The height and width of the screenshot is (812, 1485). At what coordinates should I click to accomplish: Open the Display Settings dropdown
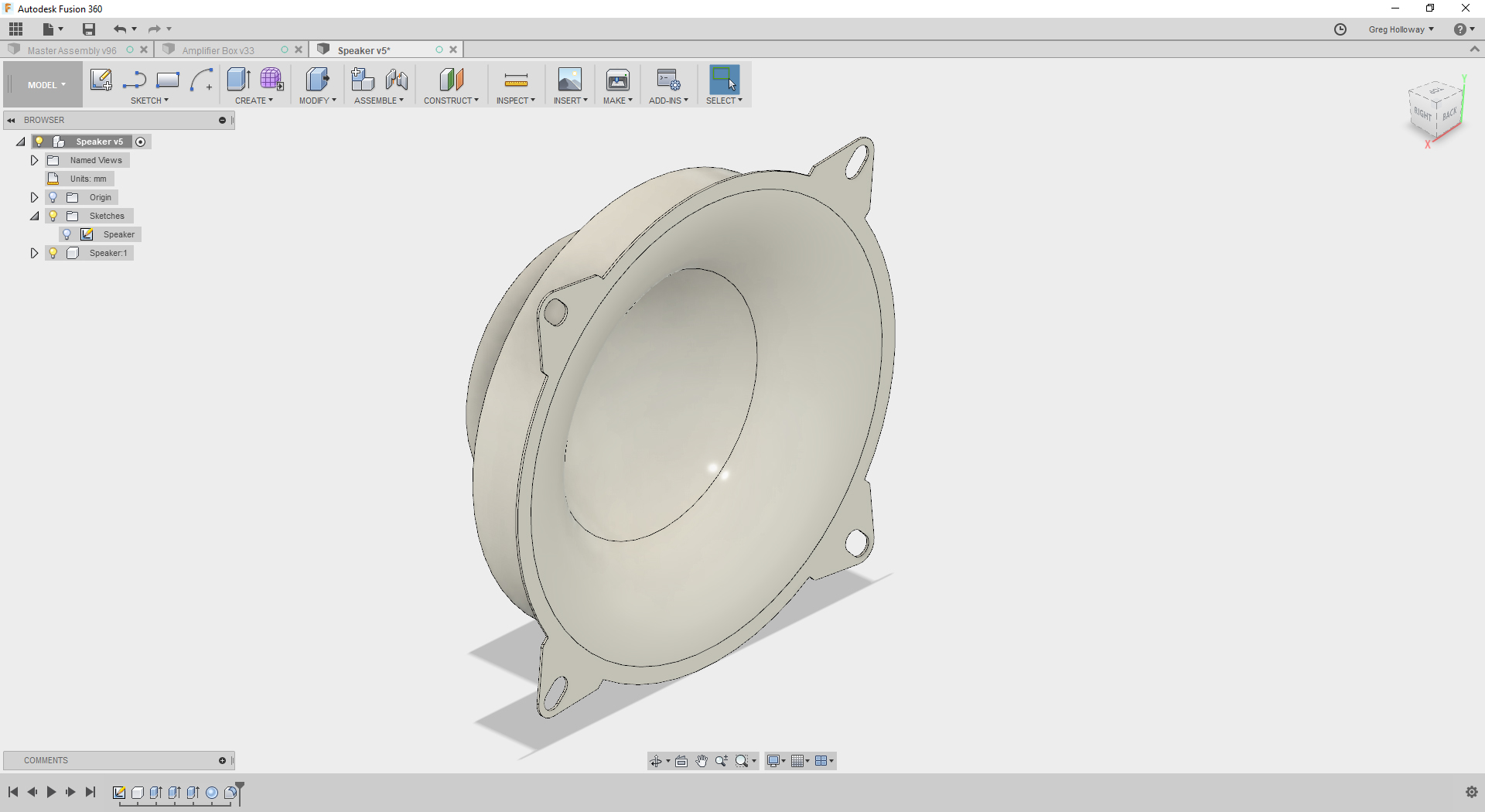(x=776, y=760)
